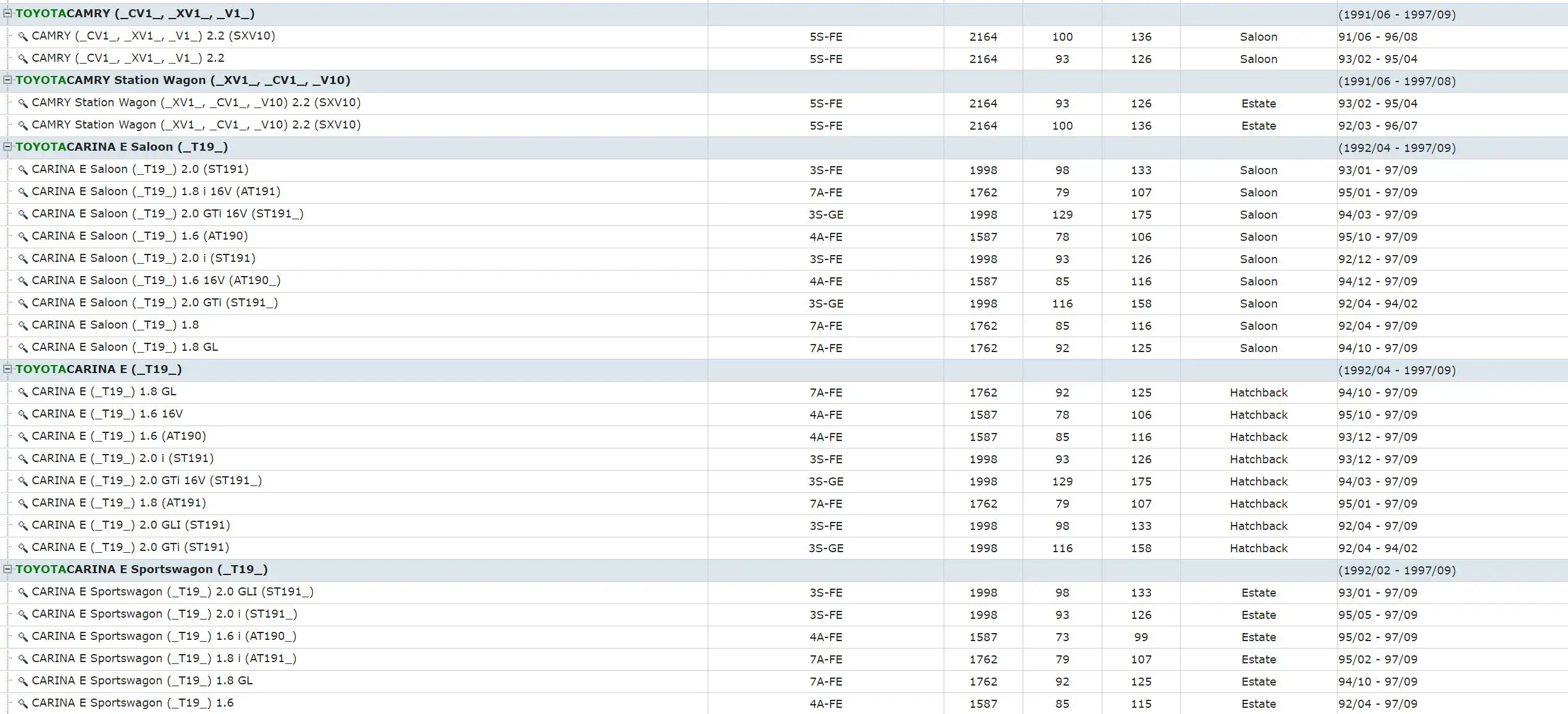Click the magnifier icon for CAMRY 2.2 saloon 93 kW

click(x=23, y=59)
